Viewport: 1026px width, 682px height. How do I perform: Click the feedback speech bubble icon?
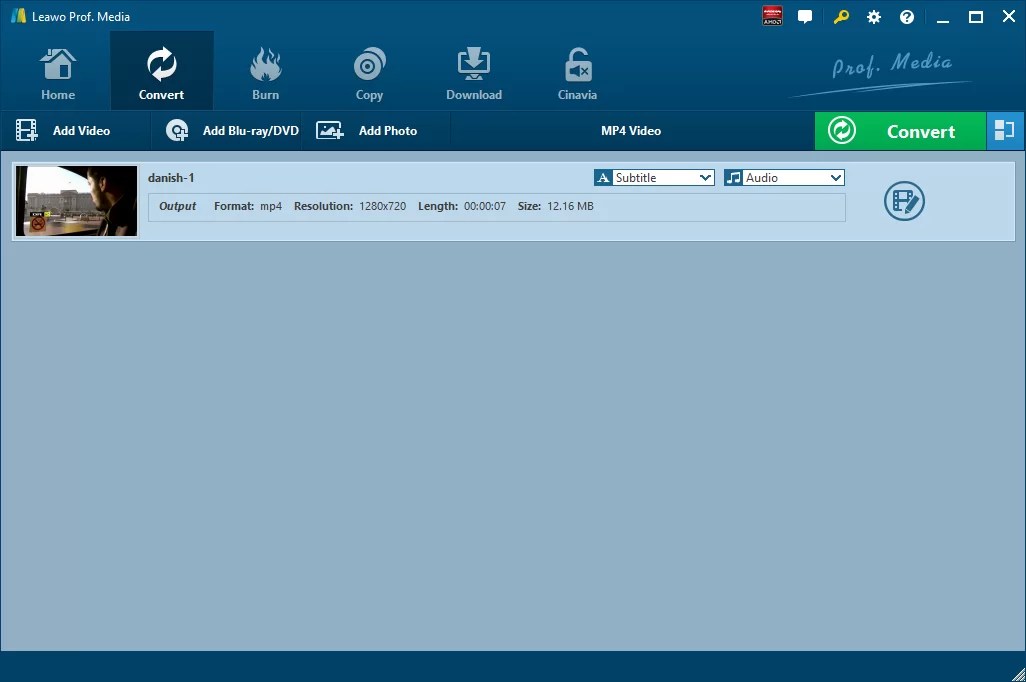pyautogui.click(x=805, y=16)
